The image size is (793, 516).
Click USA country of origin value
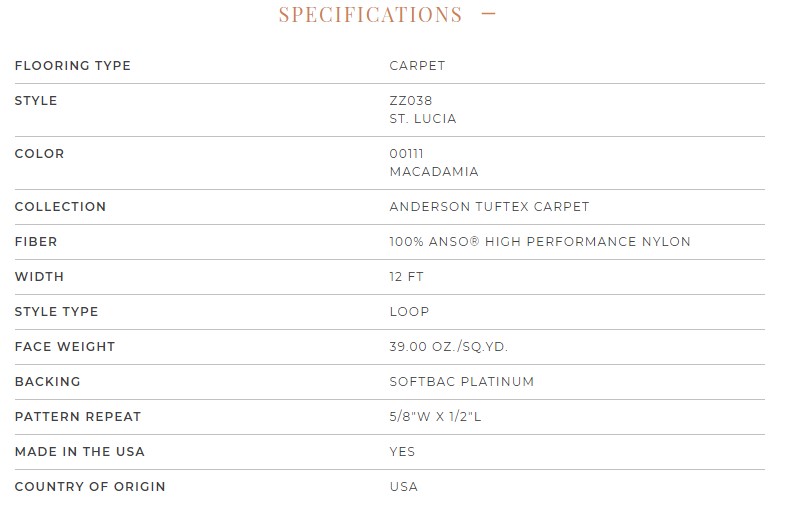click(x=404, y=487)
